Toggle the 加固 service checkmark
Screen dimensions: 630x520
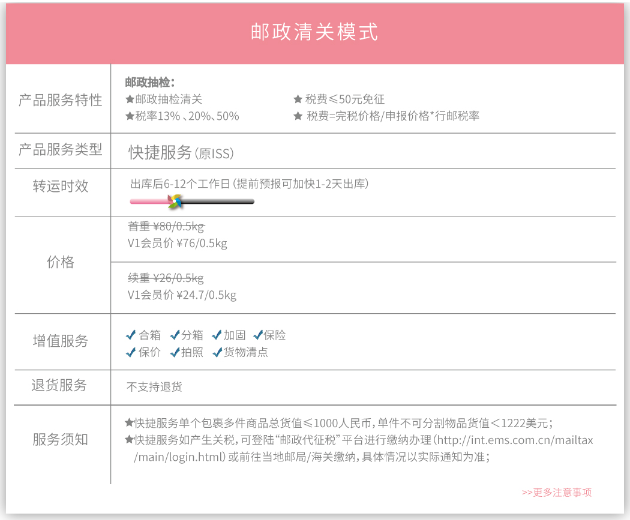tap(216, 335)
